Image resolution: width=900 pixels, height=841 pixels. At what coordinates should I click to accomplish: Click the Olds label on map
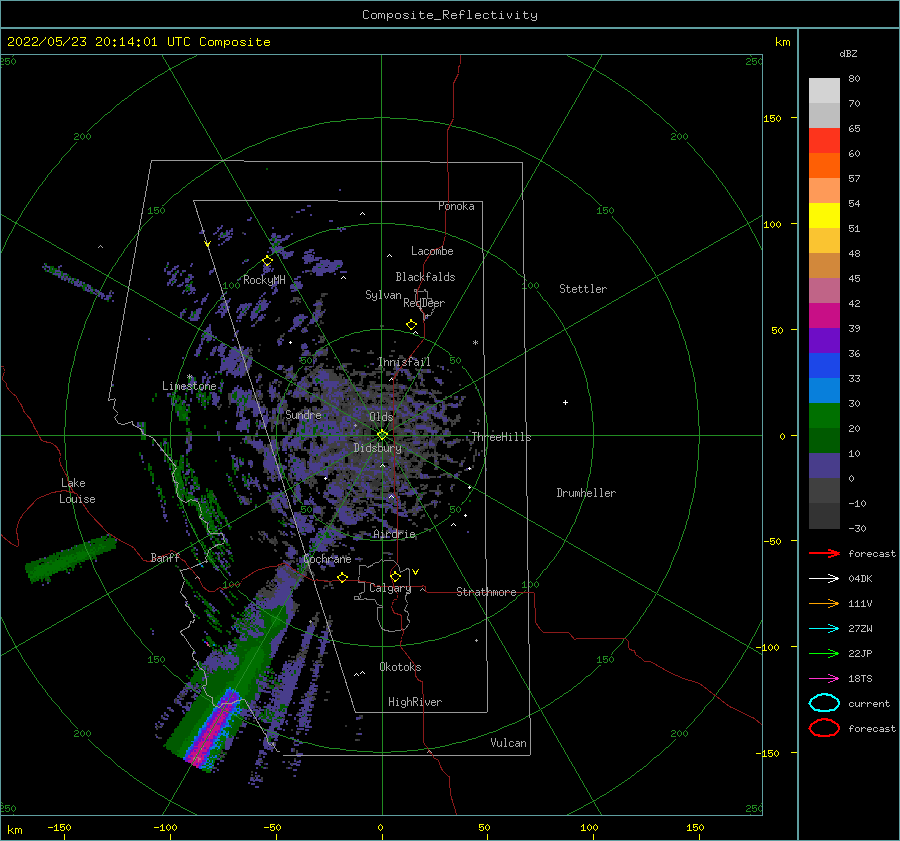pyautogui.click(x=381, y=417)
